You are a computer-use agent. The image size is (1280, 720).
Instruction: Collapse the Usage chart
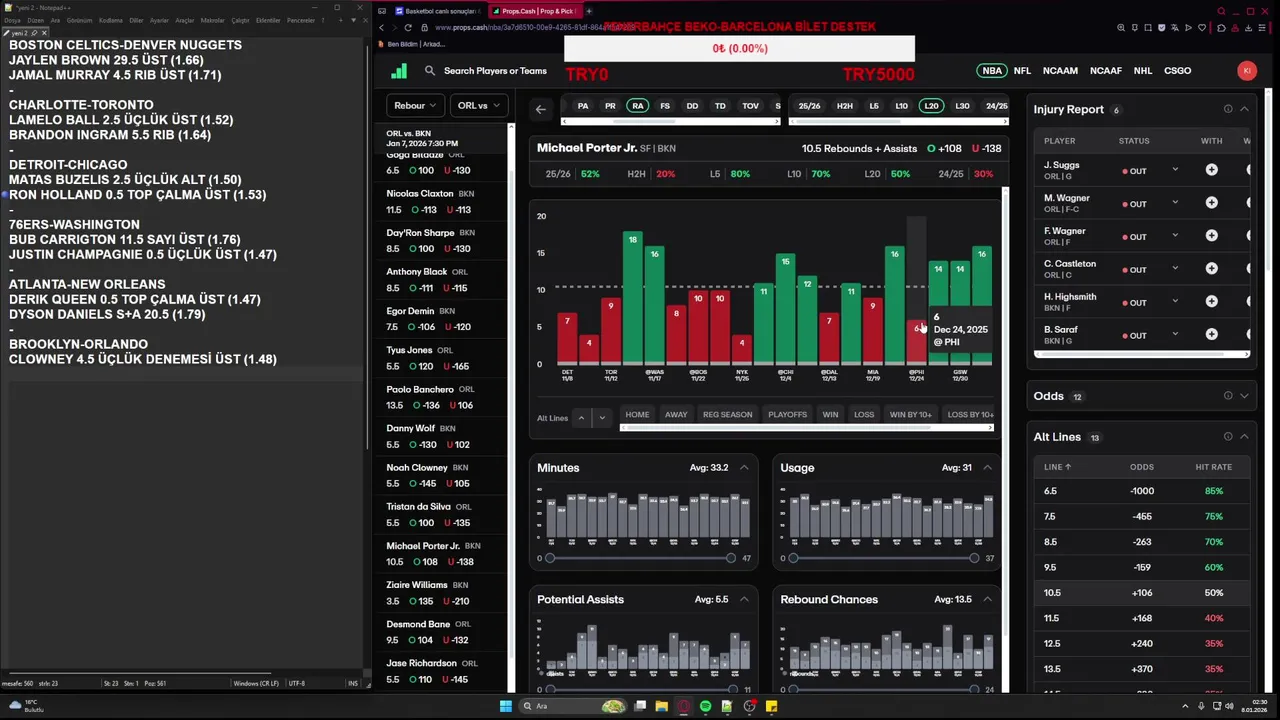click(987, 468)
